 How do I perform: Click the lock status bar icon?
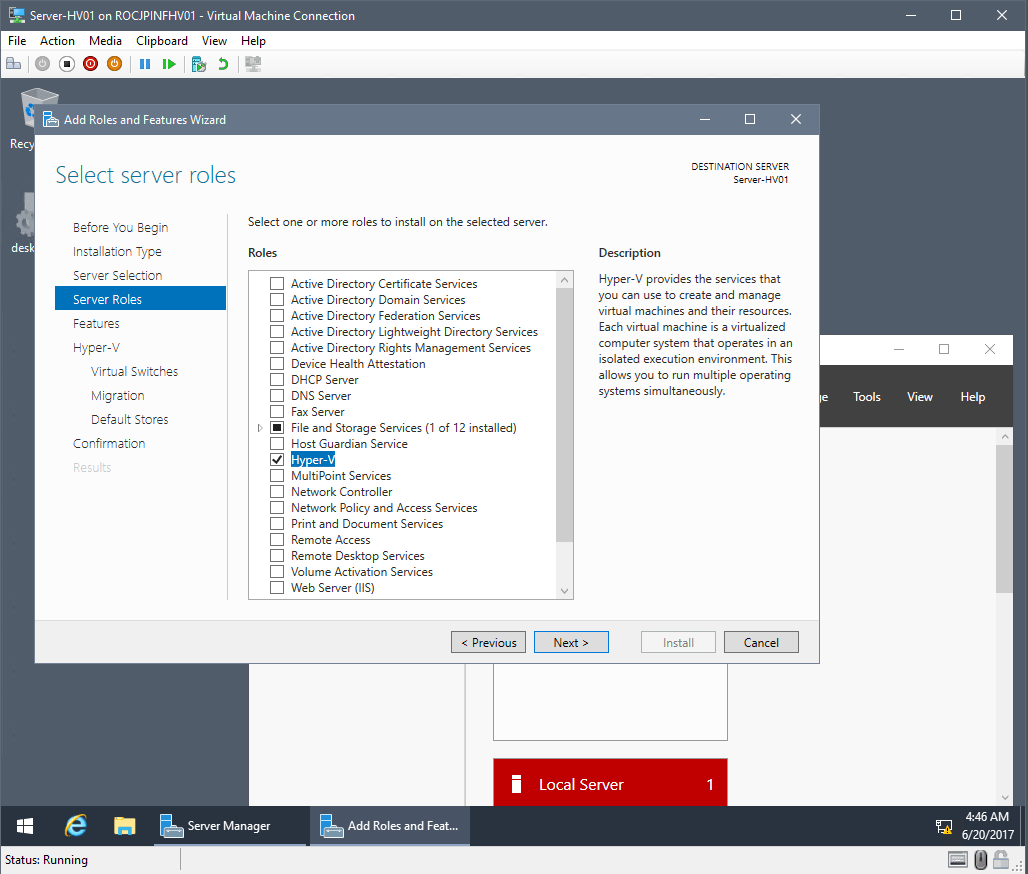point(1000,859)
